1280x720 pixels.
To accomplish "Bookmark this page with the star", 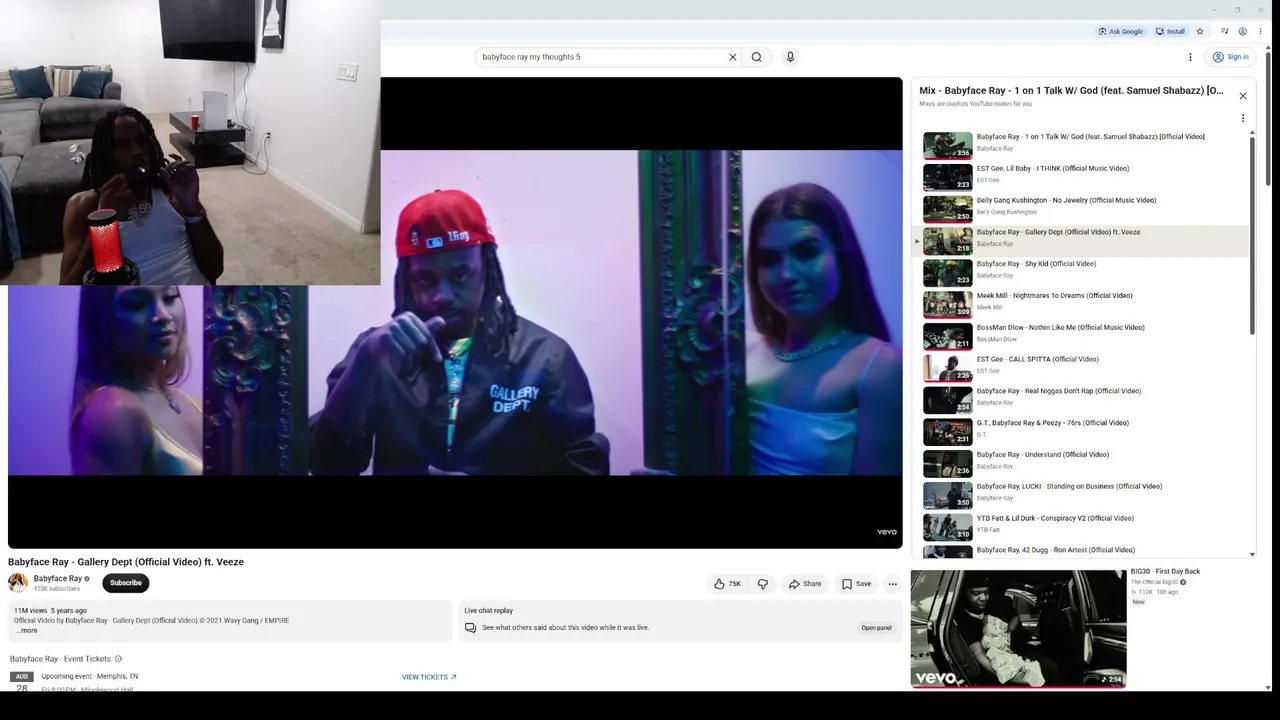I will (1200, 31).
